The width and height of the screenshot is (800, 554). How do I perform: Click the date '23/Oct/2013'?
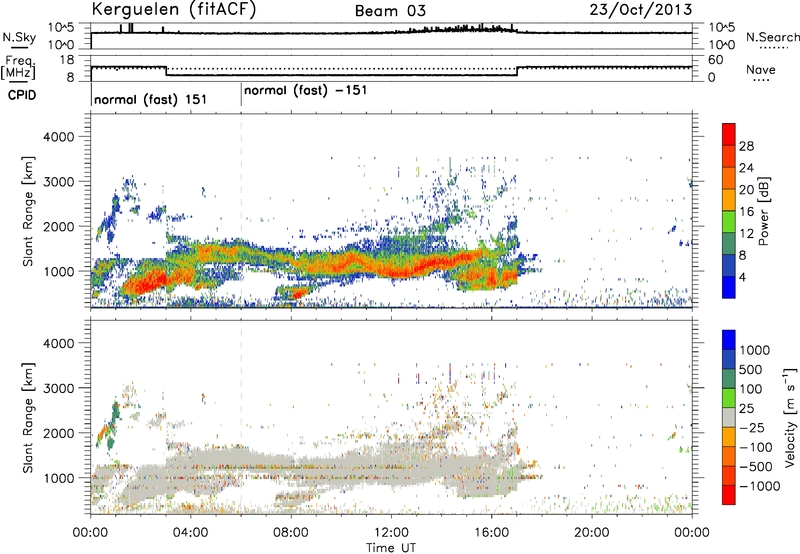pos(641,10)
